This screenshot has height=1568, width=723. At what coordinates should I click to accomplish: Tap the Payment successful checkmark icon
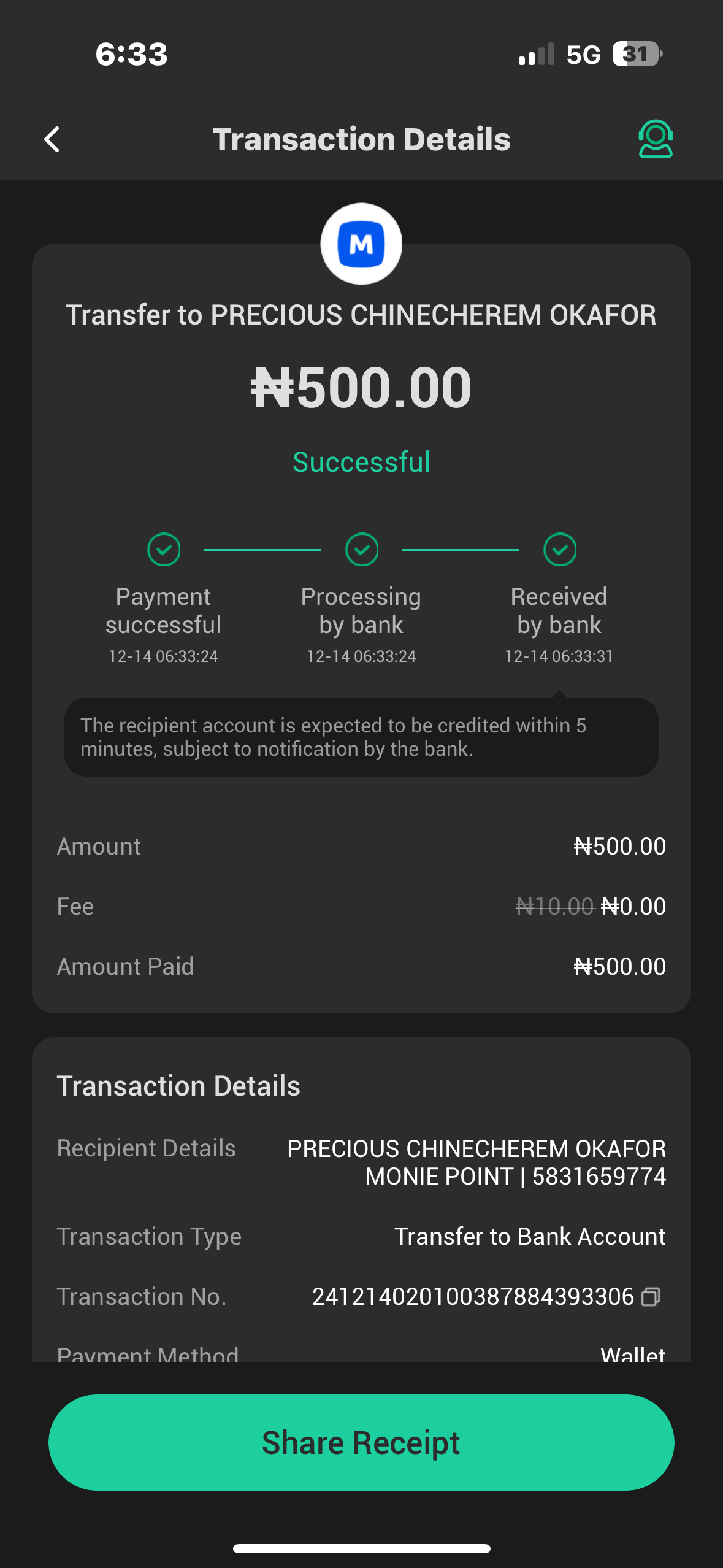pyautogui.click(x=164, y=549)
